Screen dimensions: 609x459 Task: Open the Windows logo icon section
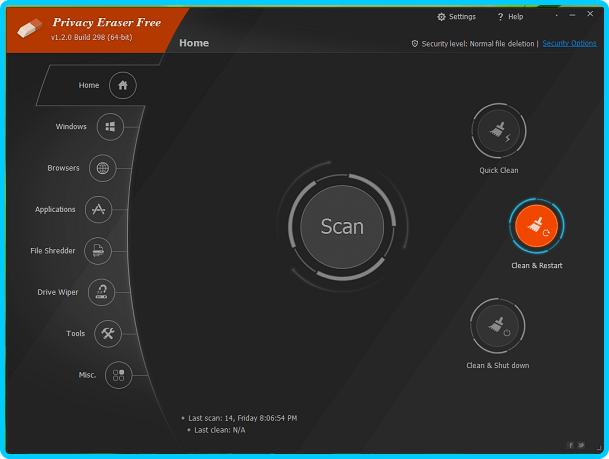click(110, 127)
